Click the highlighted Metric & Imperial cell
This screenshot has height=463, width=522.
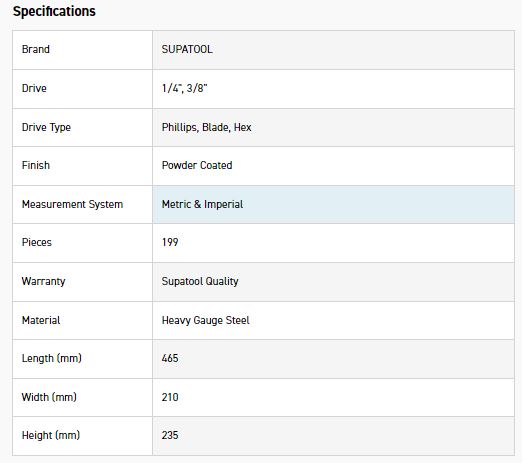[x=333, y=204]
